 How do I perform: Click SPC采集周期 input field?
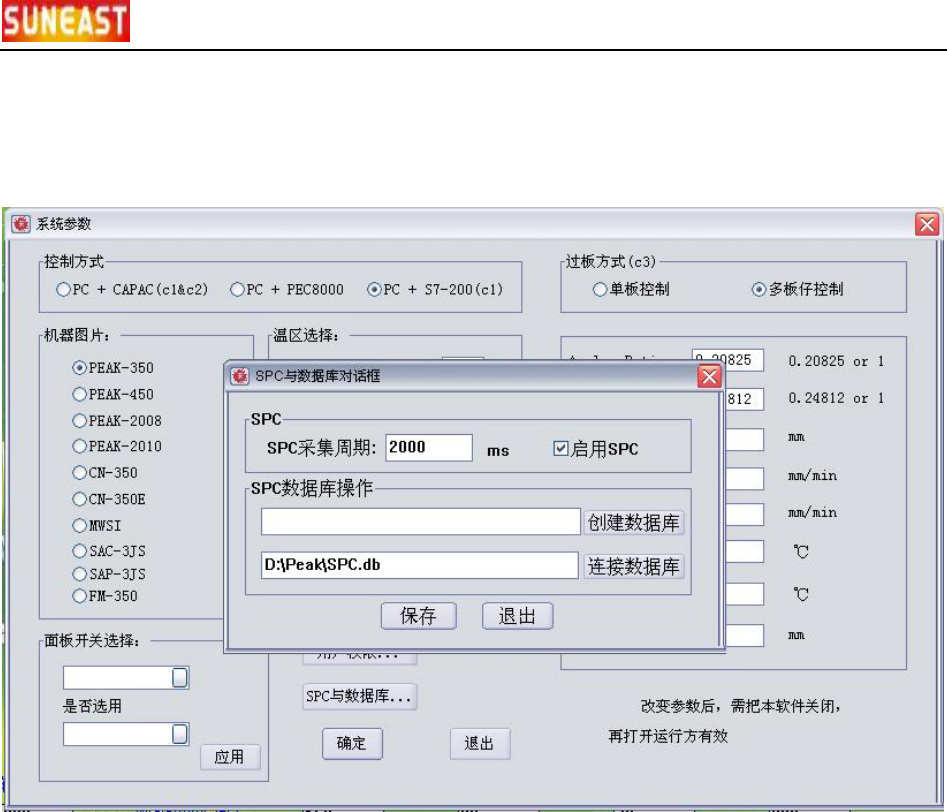point(429,448)
